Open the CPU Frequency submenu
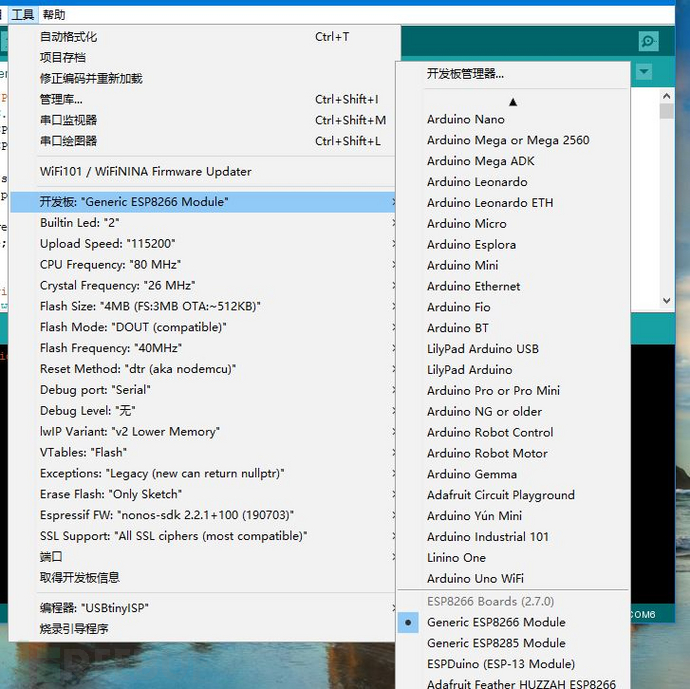Viewport: 690px width, 689px height. tap(202, 264)
